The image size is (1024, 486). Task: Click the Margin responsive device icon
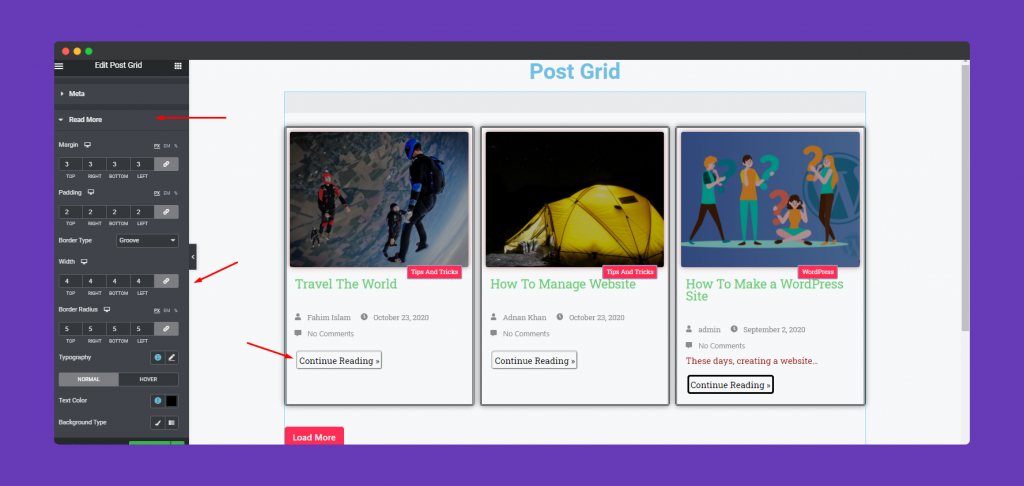(x=87, y=145)
